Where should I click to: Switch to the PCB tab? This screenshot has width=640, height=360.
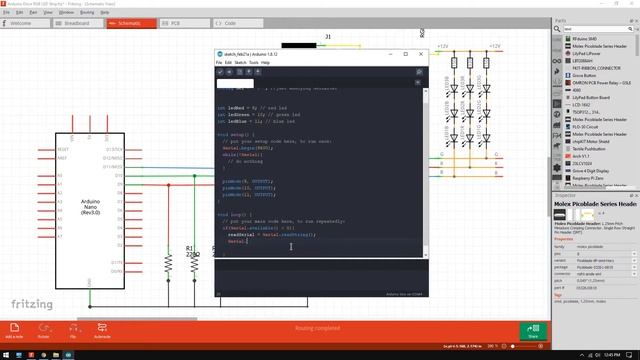[184, 23]
